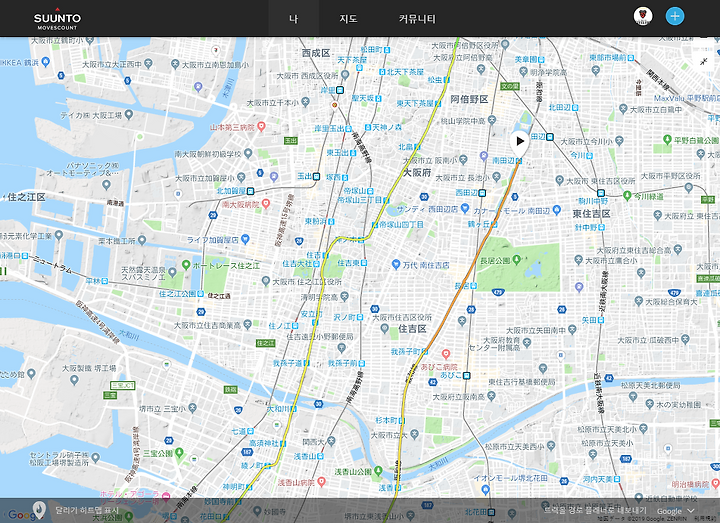Click the 住之江公園 station icon
Screen dimensions: 720x523
(x=201, y=293)
